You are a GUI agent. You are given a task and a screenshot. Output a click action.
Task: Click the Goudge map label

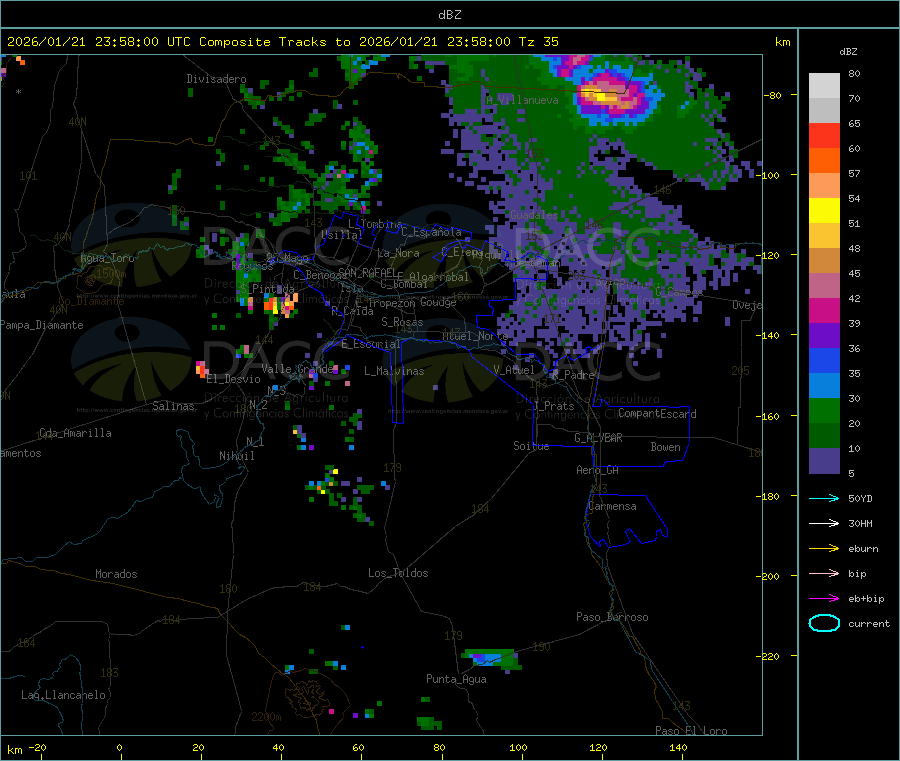438,302
